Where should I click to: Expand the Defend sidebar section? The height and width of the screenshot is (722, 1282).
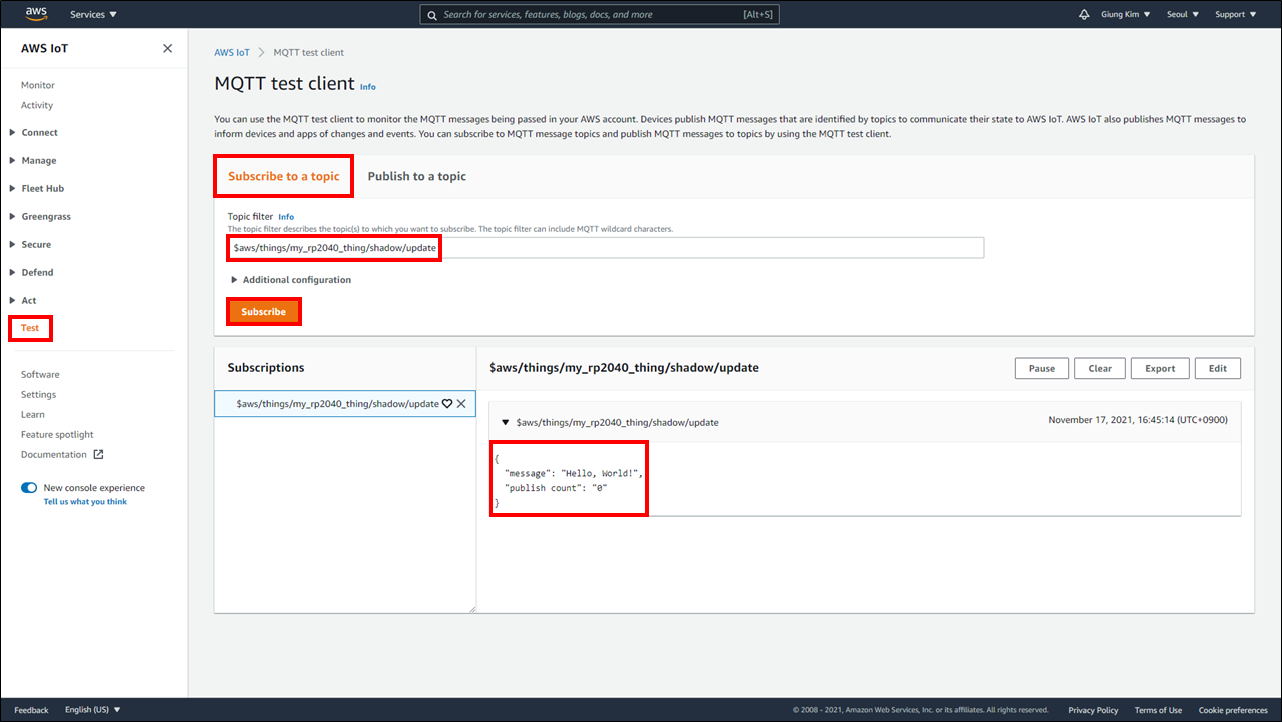(x=31, y=272)
